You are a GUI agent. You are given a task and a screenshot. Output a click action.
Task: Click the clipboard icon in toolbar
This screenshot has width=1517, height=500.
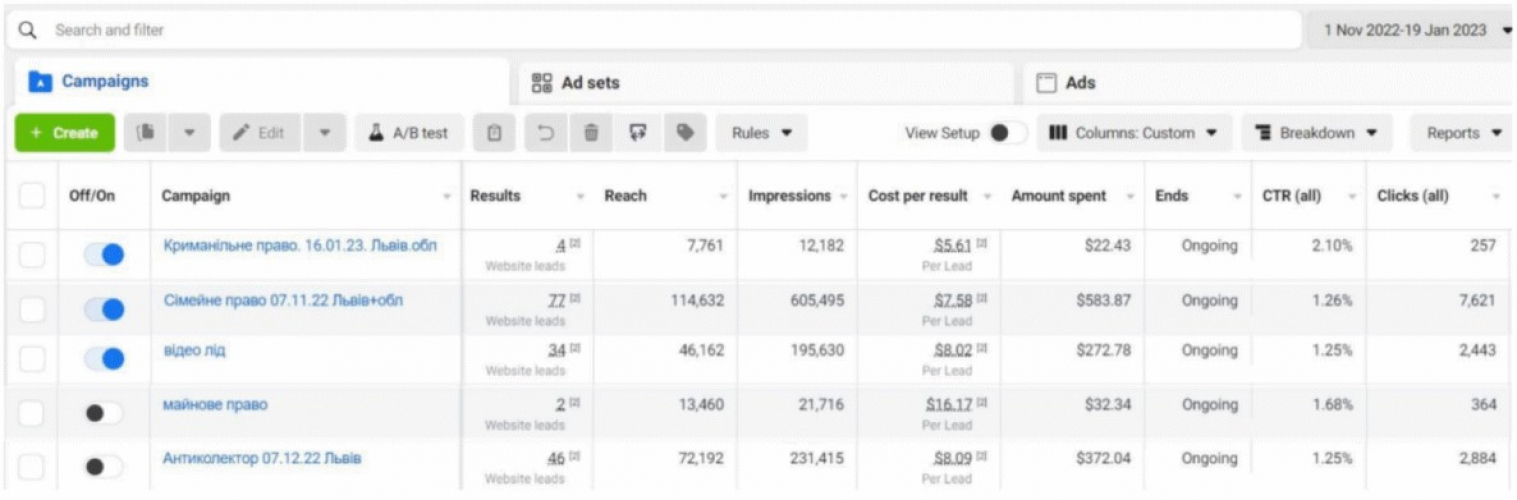coord(494,133)
